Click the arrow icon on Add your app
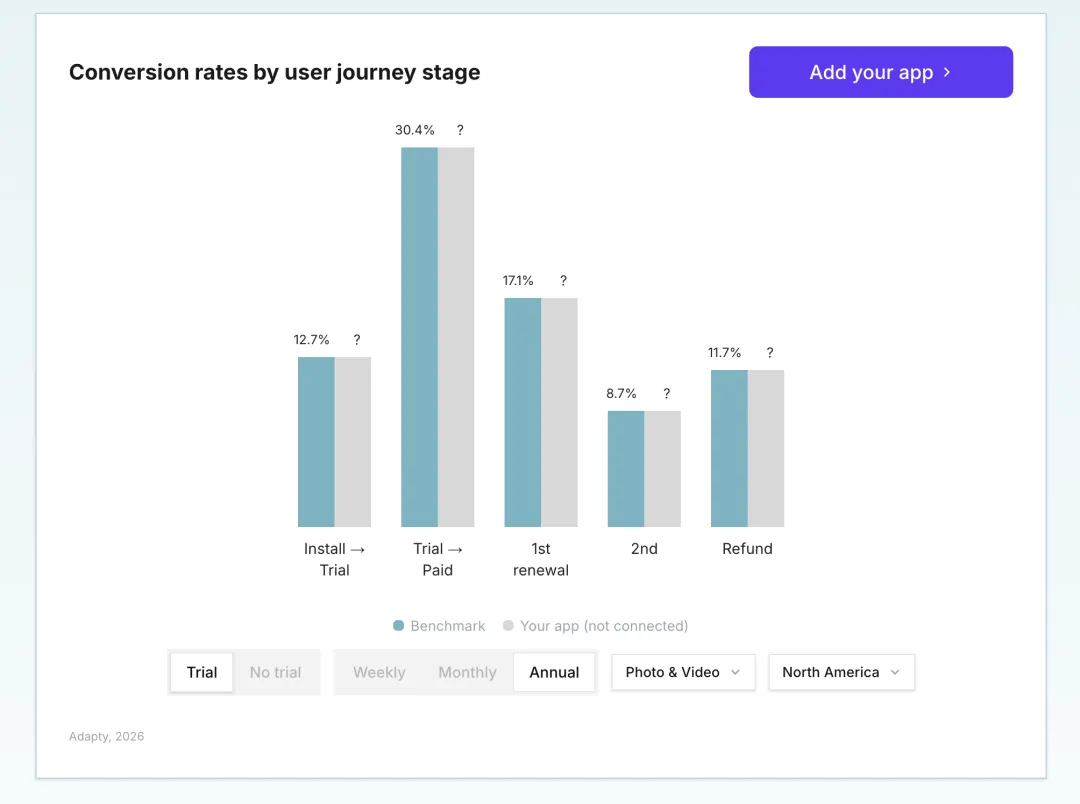This screenshot has height=804, width=1080. [947, 72]
